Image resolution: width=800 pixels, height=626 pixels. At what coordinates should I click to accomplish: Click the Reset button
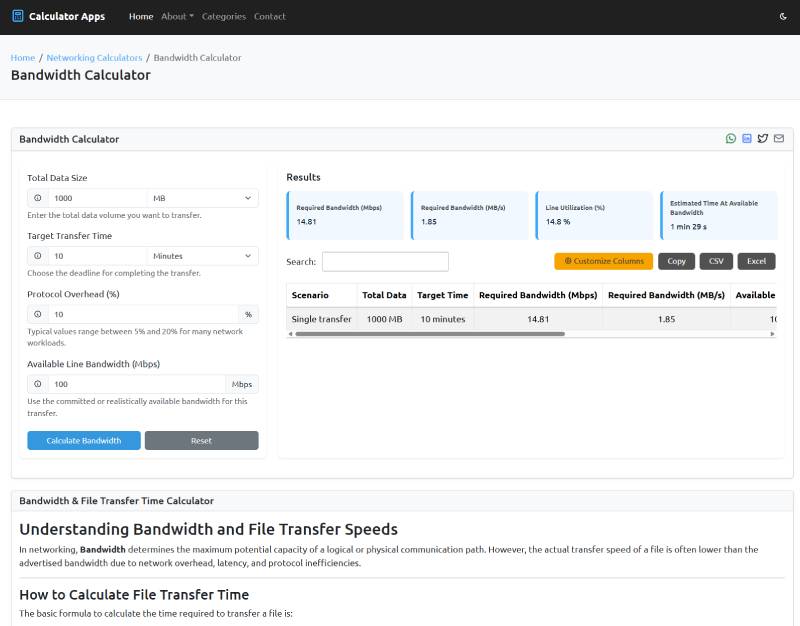pyautogui.click(x=201, y=441)
